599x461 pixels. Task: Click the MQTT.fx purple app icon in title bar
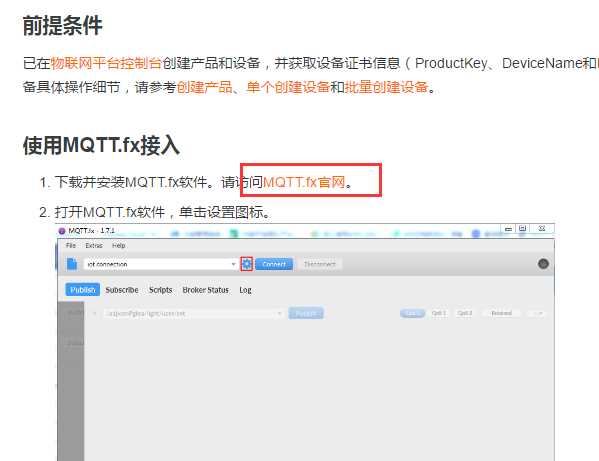coord(62,231)
